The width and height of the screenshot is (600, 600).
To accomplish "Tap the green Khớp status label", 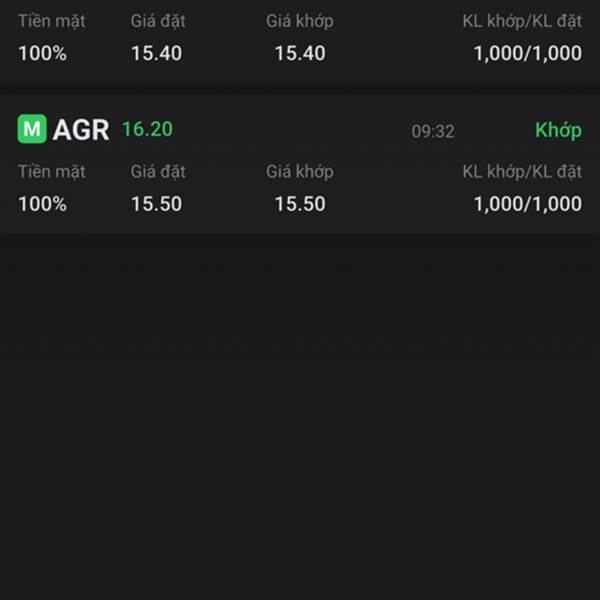I will [558, 130].
